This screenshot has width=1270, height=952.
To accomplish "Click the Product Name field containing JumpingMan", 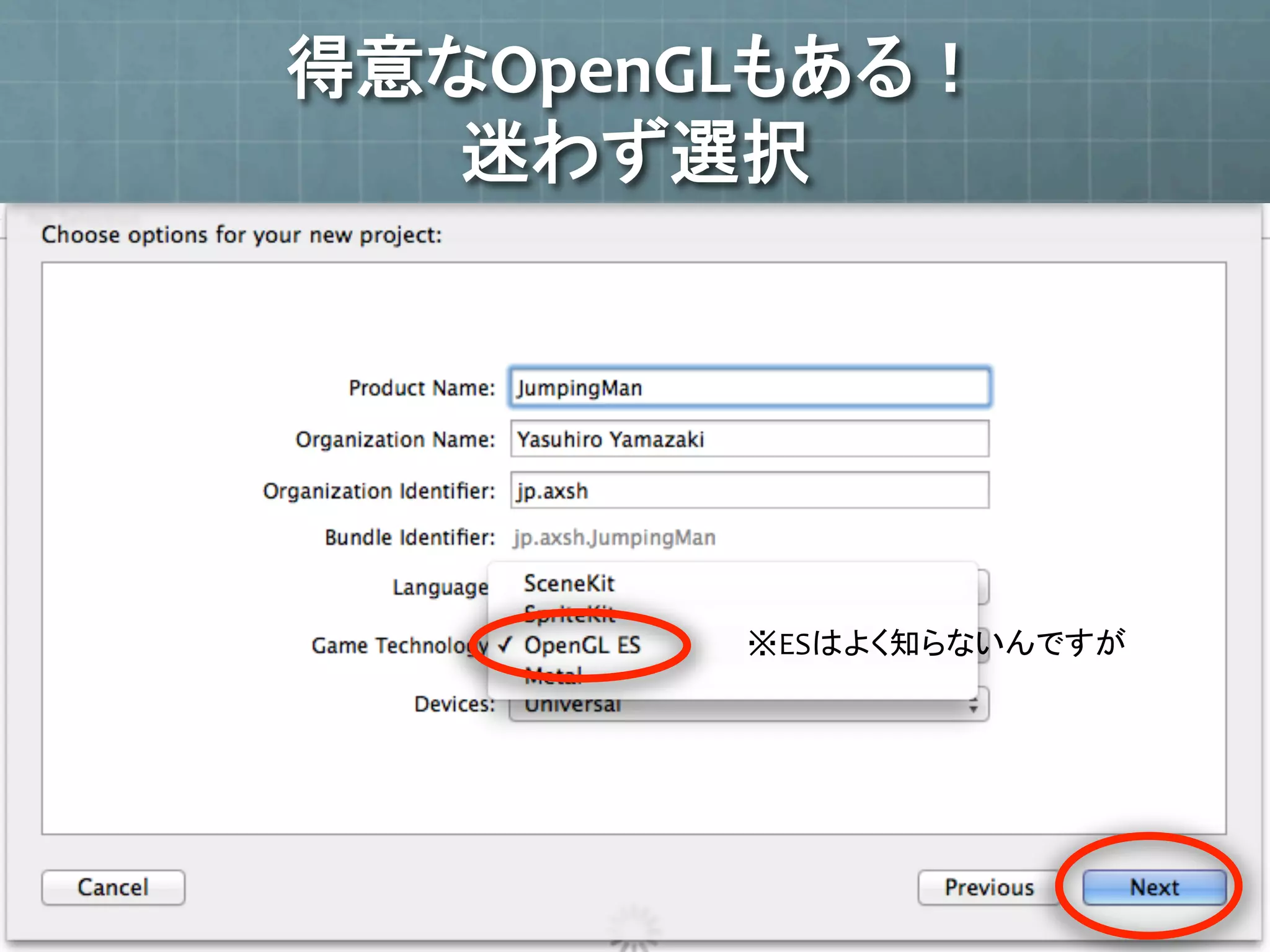I will pos(750,388).
